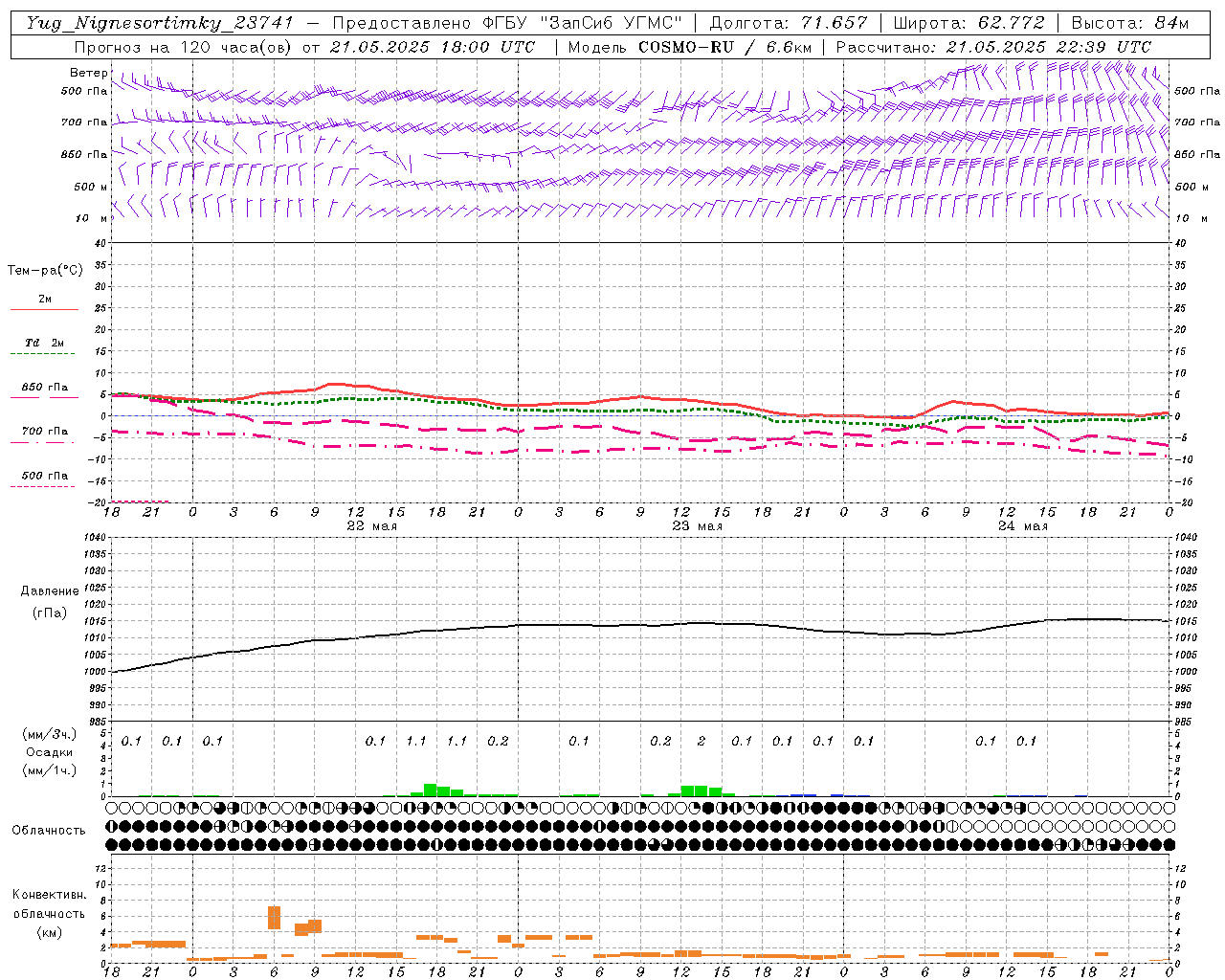This screenshot has width=1225, height=980.
Task: Click the 23 мая date label
Action: [697, 526]
